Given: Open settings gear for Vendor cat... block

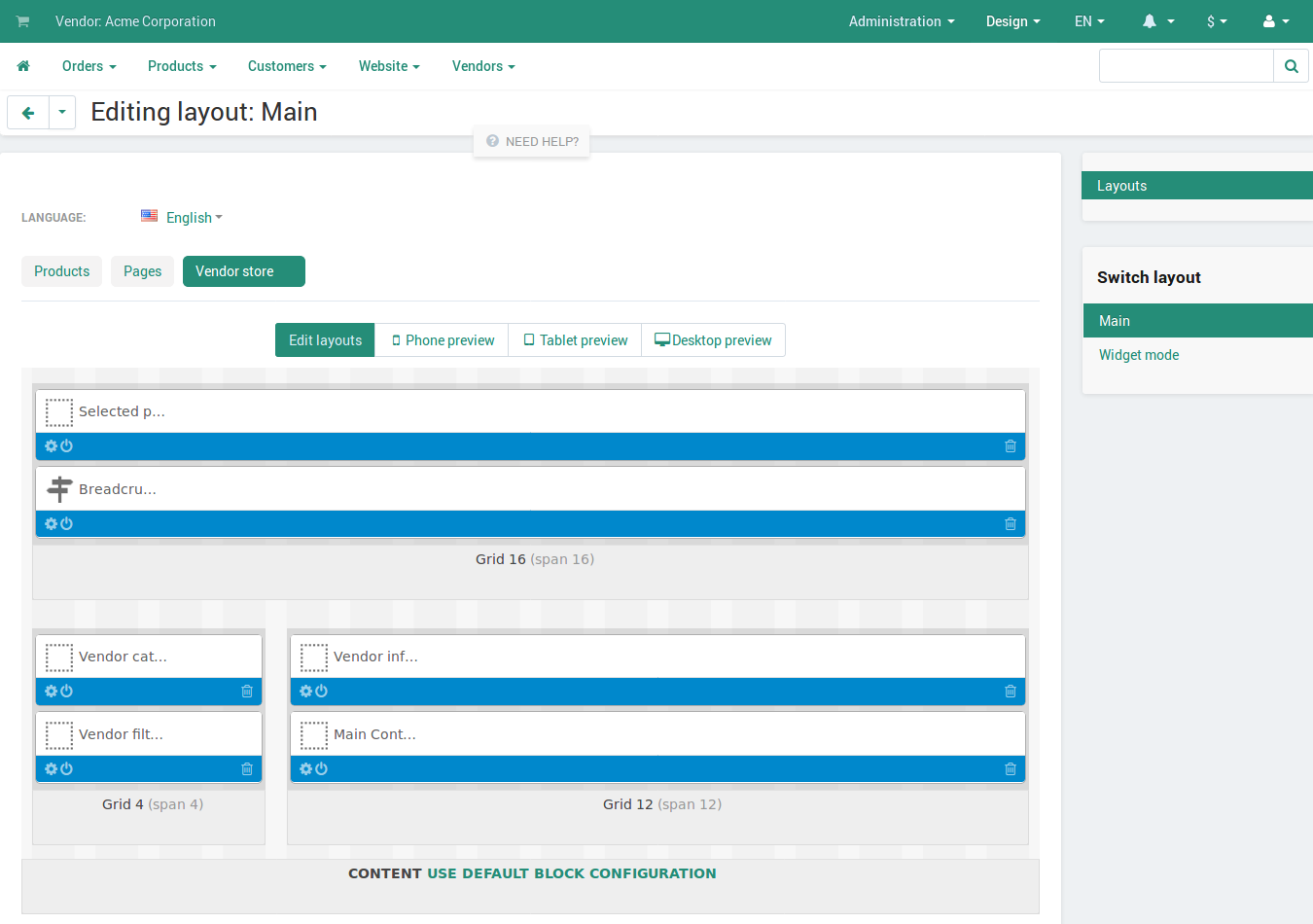Looking at the screenshot, I should click(51, 692).
